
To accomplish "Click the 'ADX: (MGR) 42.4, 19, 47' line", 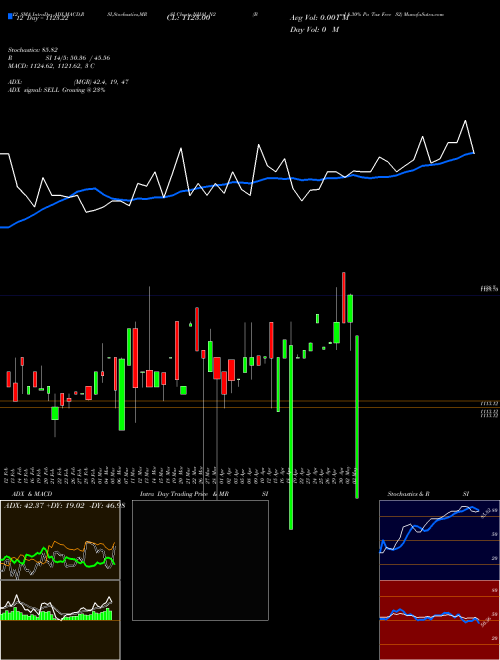I will coord(68,82).
